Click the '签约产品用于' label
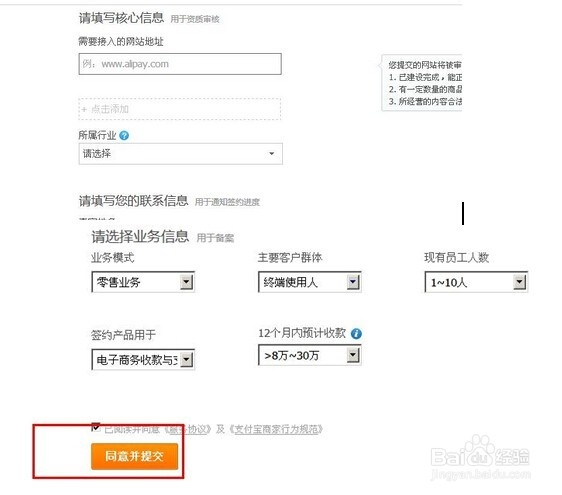 [x=123, y=335]
